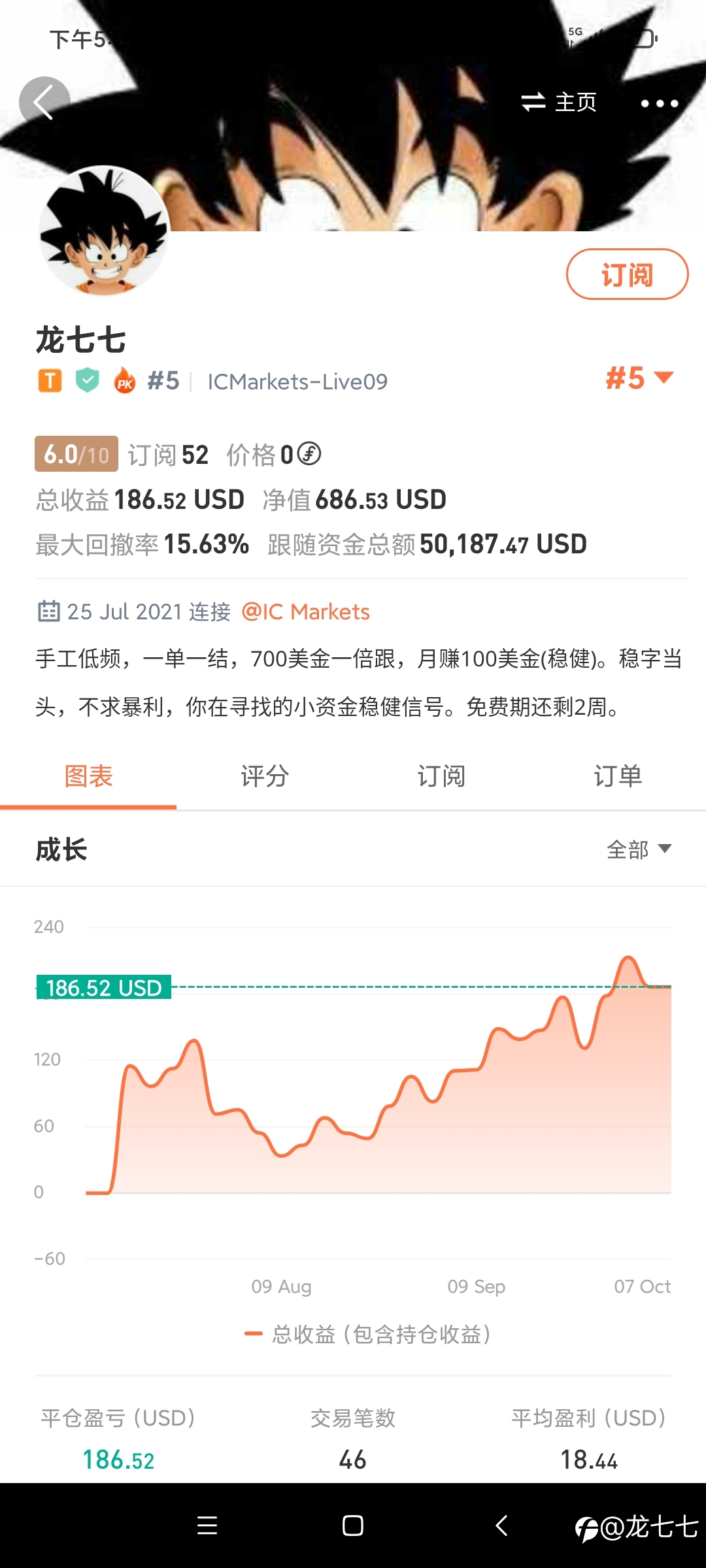The height and width of the screenshot is (1568, 706).
Task: Open the 订阅 tab in tab bar
Action: point(441,776)
